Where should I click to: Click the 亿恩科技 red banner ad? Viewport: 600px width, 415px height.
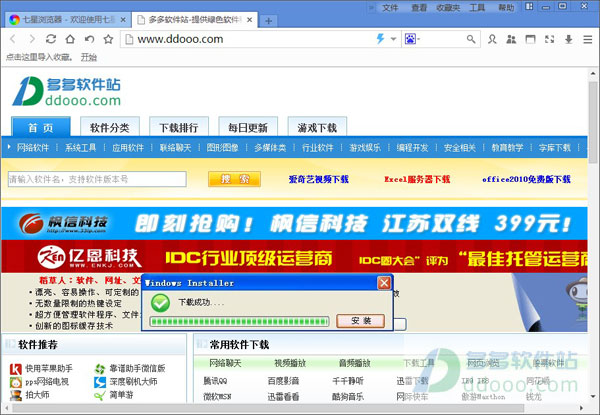(294, 256)
